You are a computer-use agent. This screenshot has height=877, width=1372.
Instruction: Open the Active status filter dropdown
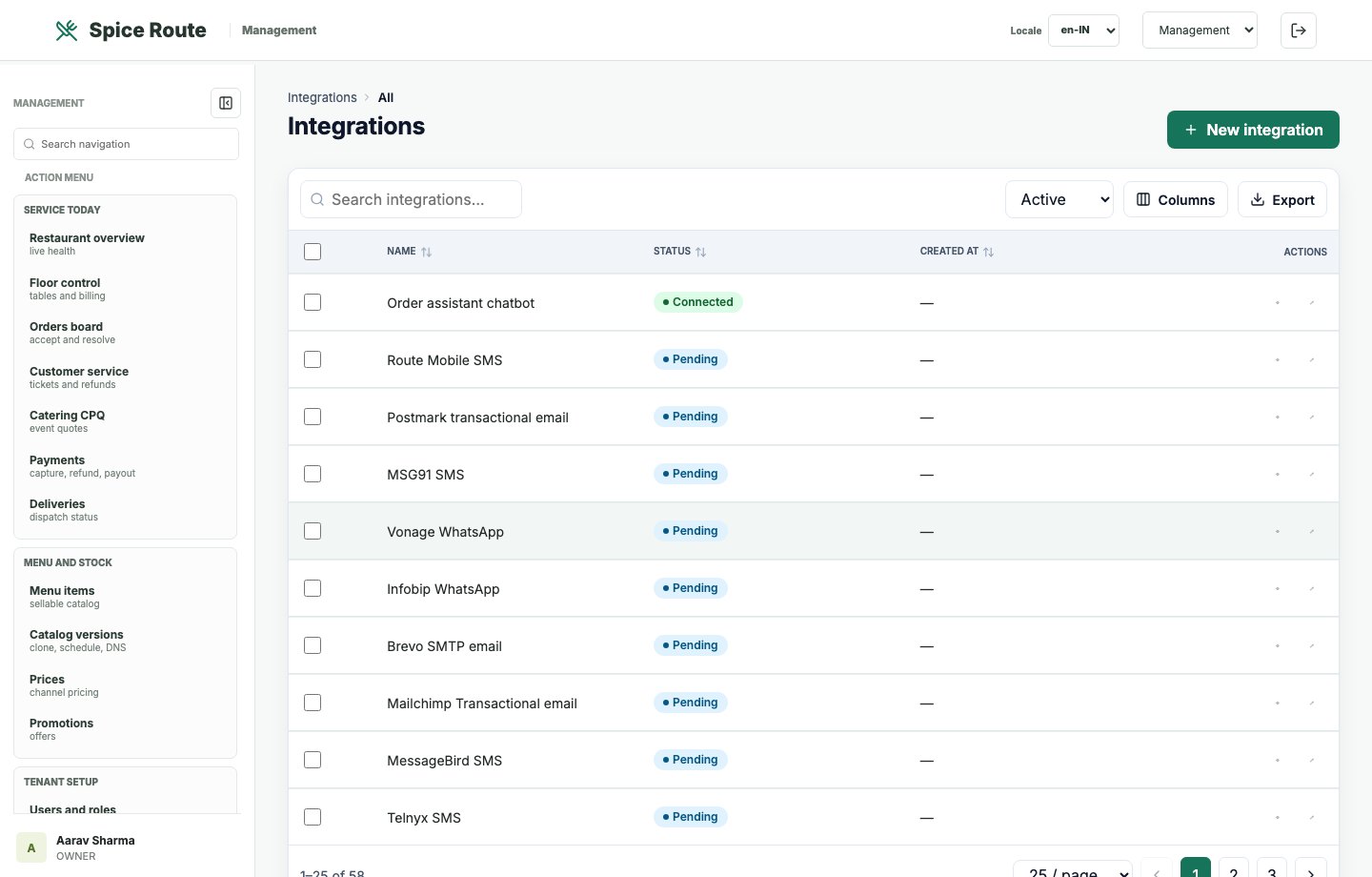pos(1059,199)
